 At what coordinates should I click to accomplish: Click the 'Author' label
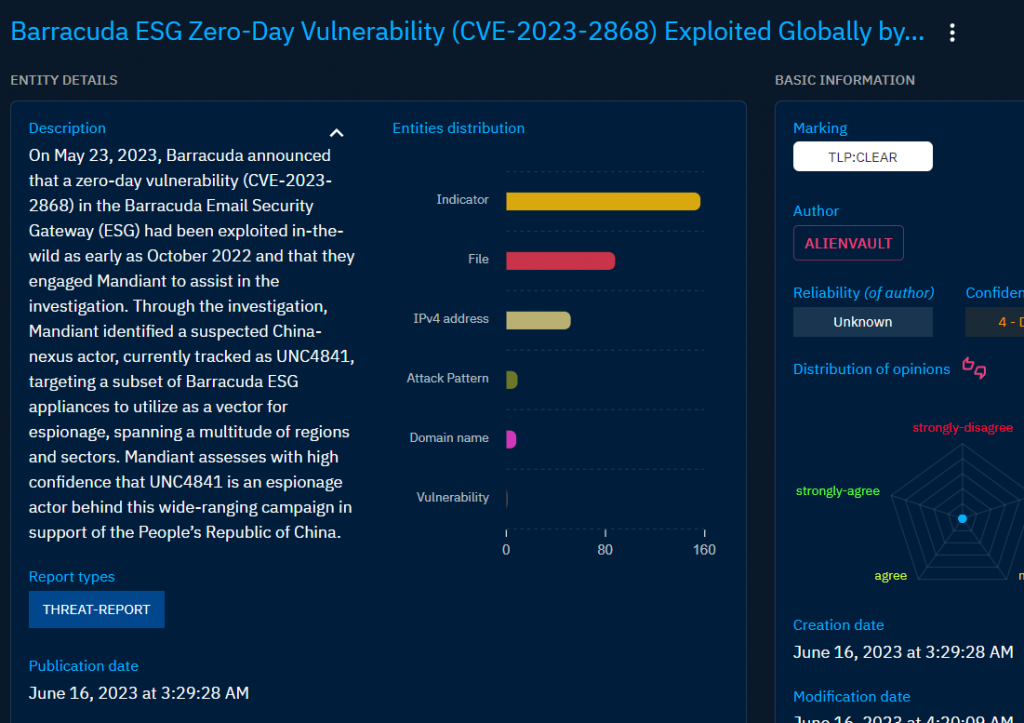(x=816, y=211)
